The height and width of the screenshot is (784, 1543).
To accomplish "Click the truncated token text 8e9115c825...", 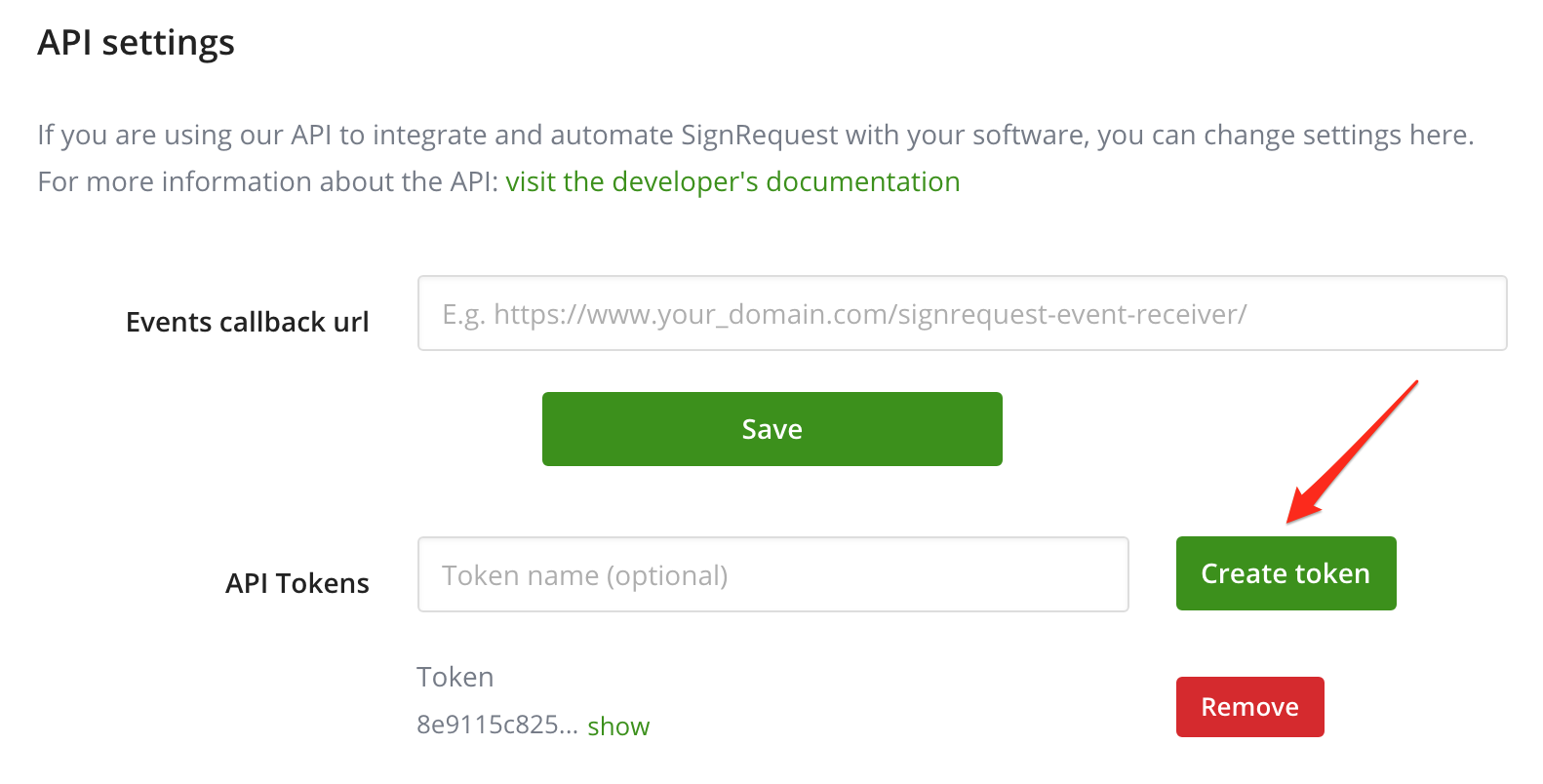I will [x=497, y=725].
